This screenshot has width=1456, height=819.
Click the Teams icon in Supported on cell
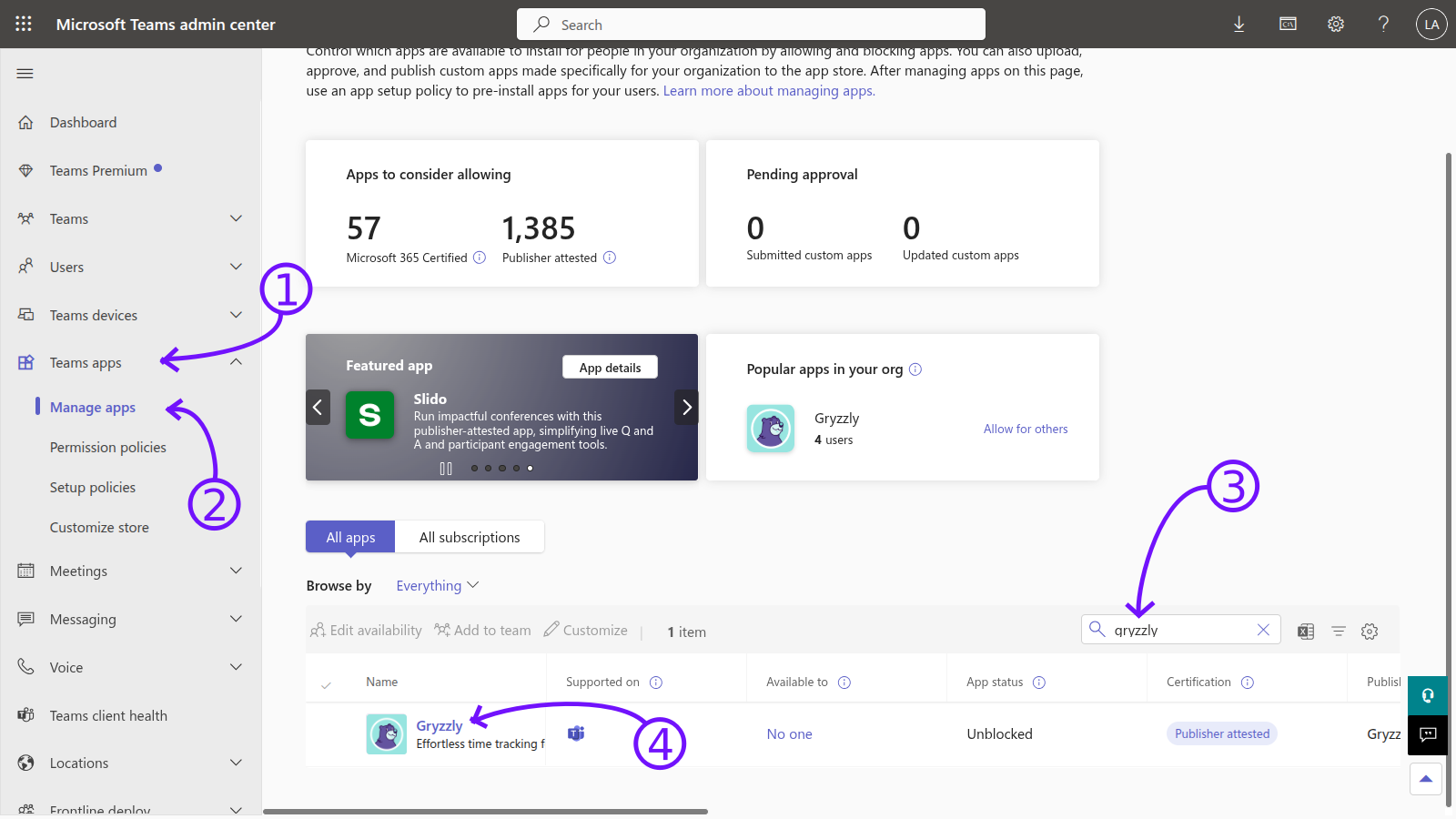576,733
